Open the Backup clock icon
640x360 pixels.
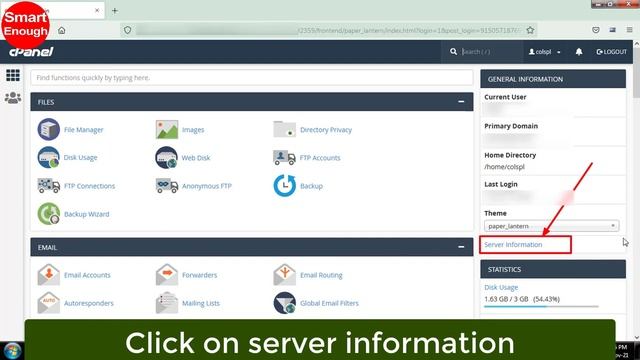click(284, 185)
